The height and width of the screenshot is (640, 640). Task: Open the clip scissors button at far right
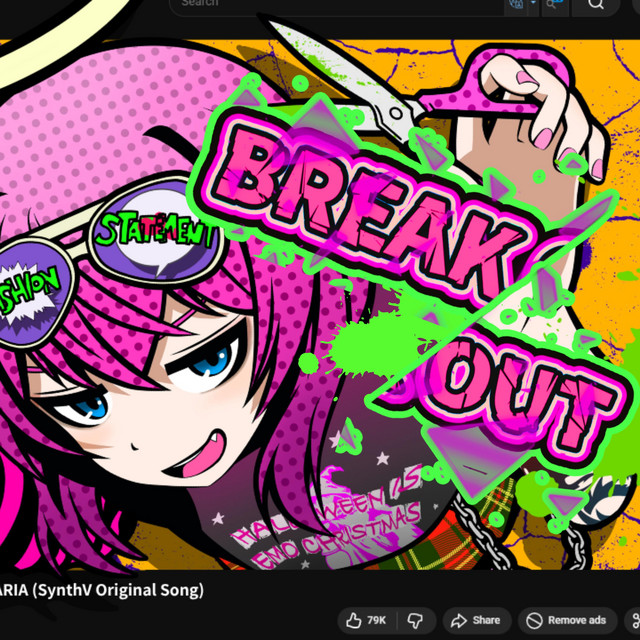tap(633, 620)
